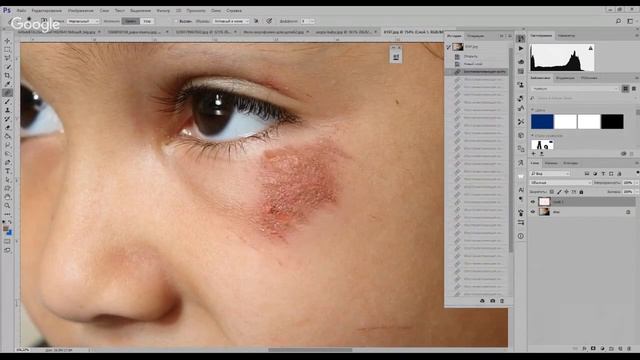Select the Eyedropper tool
Viewport: 640px width, 360px height.
point(7,84)
